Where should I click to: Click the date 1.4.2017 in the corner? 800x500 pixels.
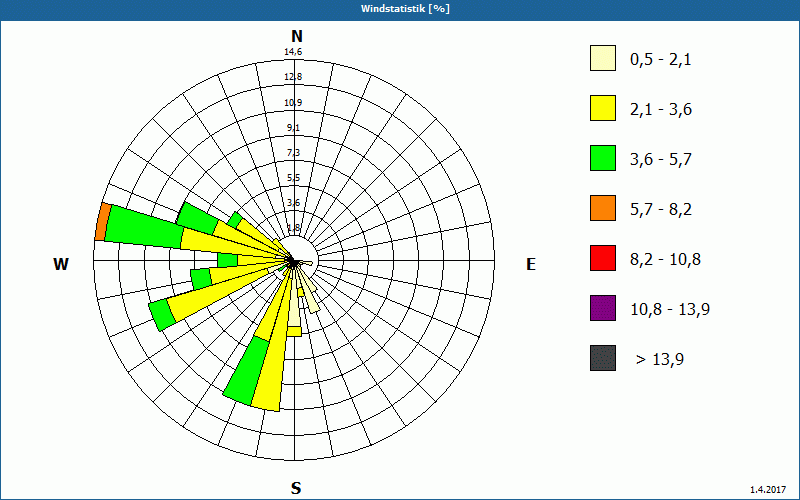768,490
